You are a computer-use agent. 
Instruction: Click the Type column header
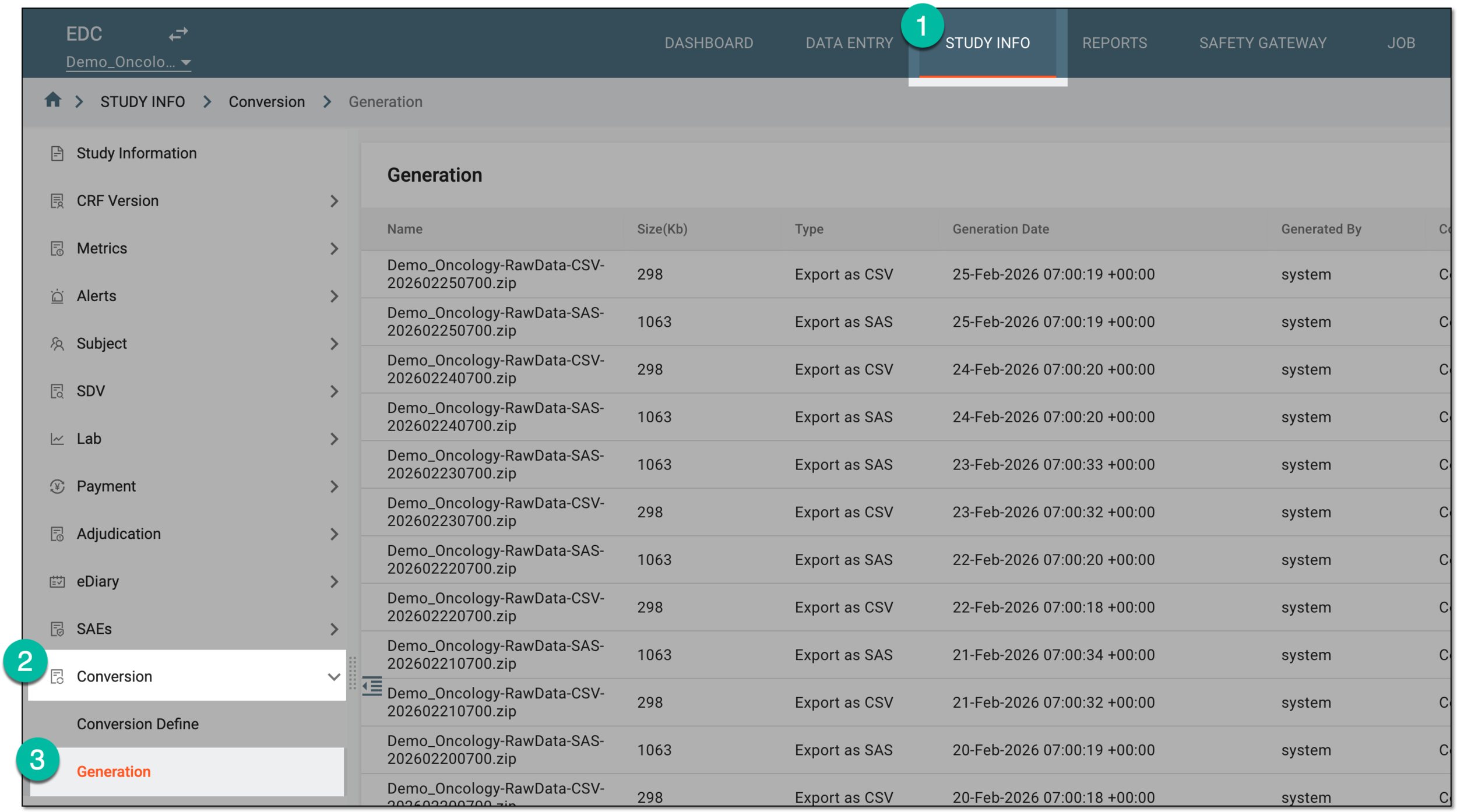coord(809,229)
